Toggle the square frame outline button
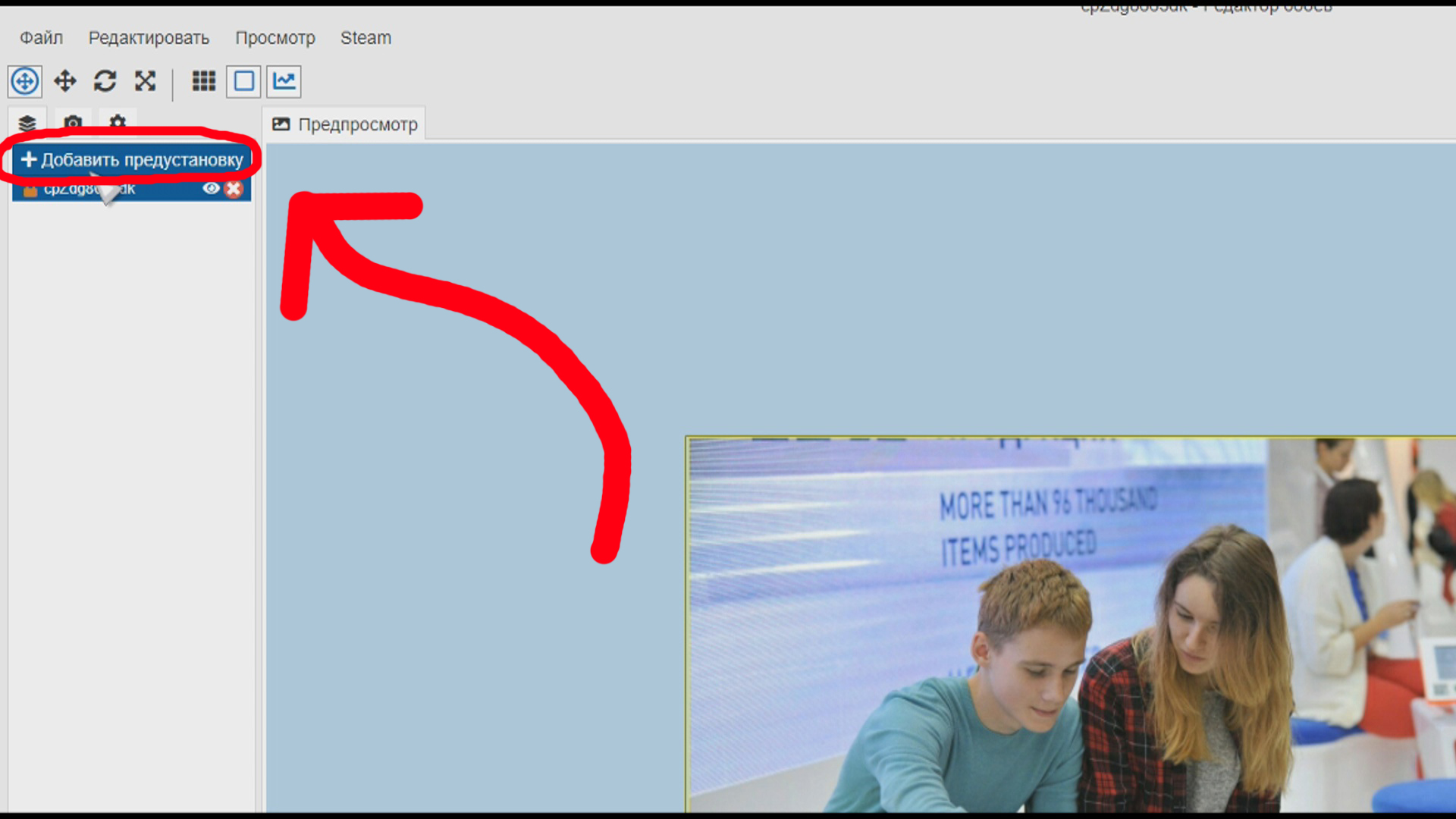This screenshot has width=1456, height=819. [x=243, y=81]
